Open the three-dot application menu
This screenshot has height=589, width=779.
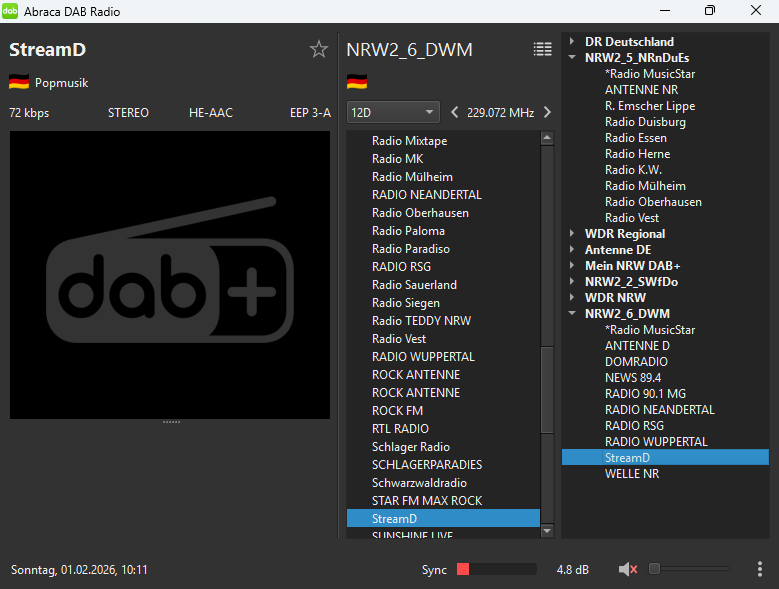pos(760,569)
